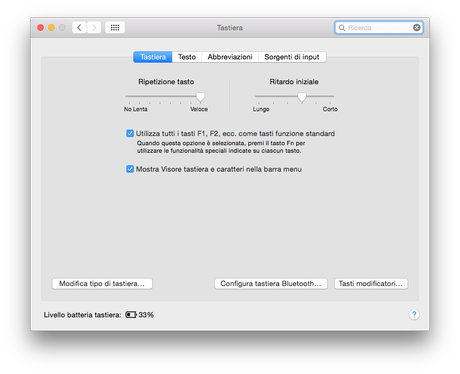Click the Ripetizione tasto slider handle
This screenshot has height=374, width=460.
click(x=200, y=97)
